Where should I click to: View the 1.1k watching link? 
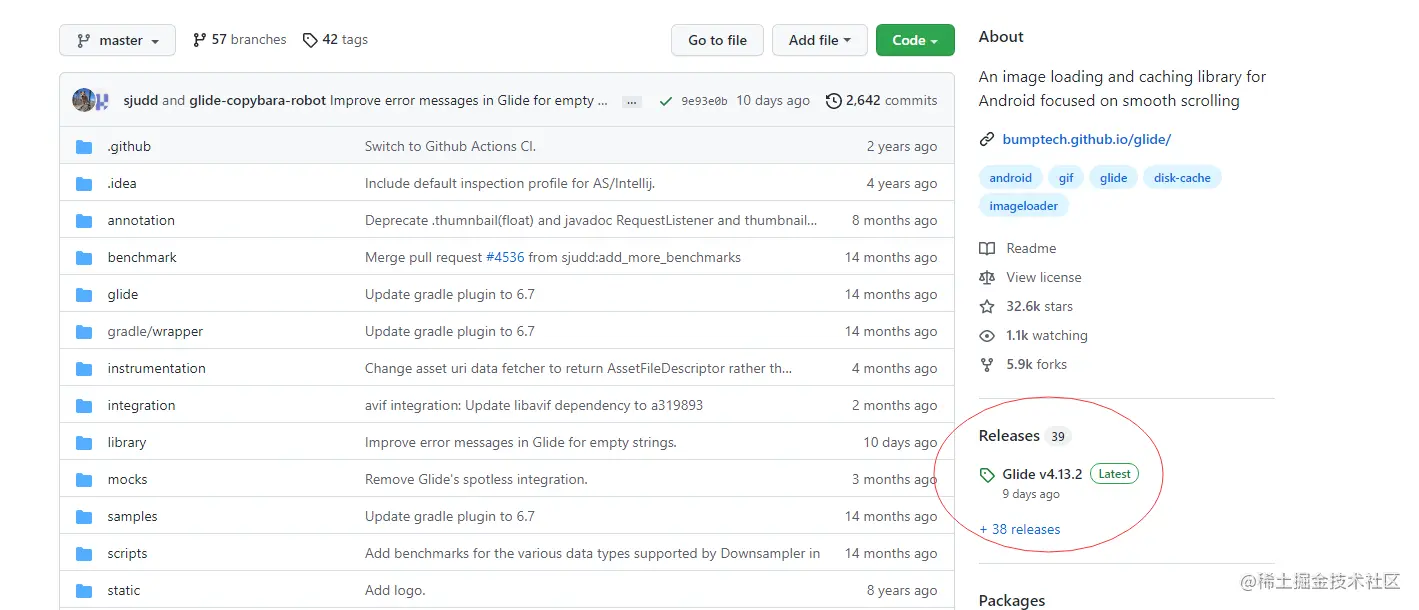coord(1047,335)
